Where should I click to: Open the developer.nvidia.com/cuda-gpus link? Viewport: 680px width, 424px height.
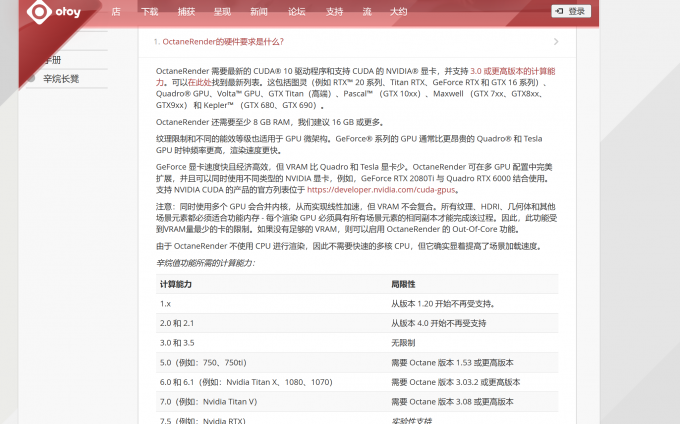(x=381, y=190)
